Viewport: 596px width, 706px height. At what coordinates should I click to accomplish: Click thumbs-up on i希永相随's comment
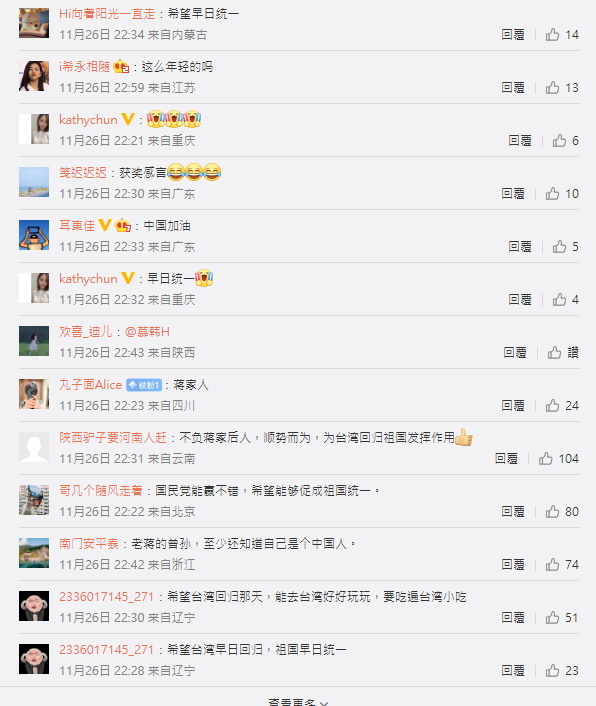point(562,88)
